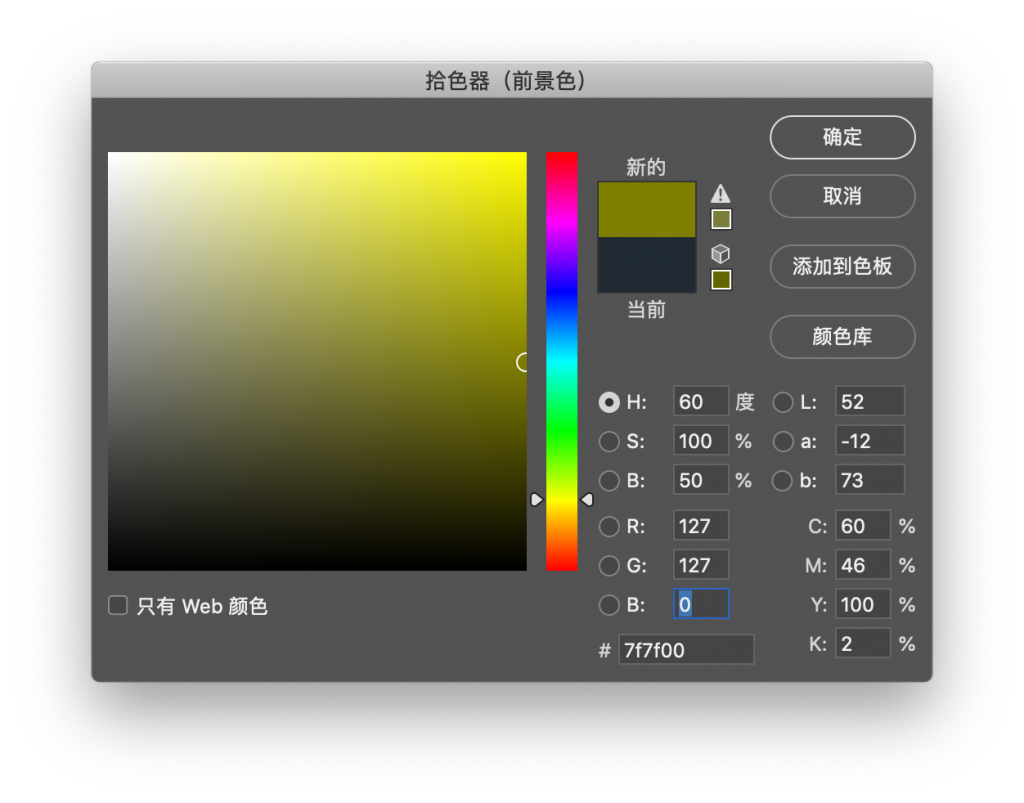Viewport: 1024px width, 803px height.
Task: Open the 颜色库 color libraries
Action: (842, 337)
